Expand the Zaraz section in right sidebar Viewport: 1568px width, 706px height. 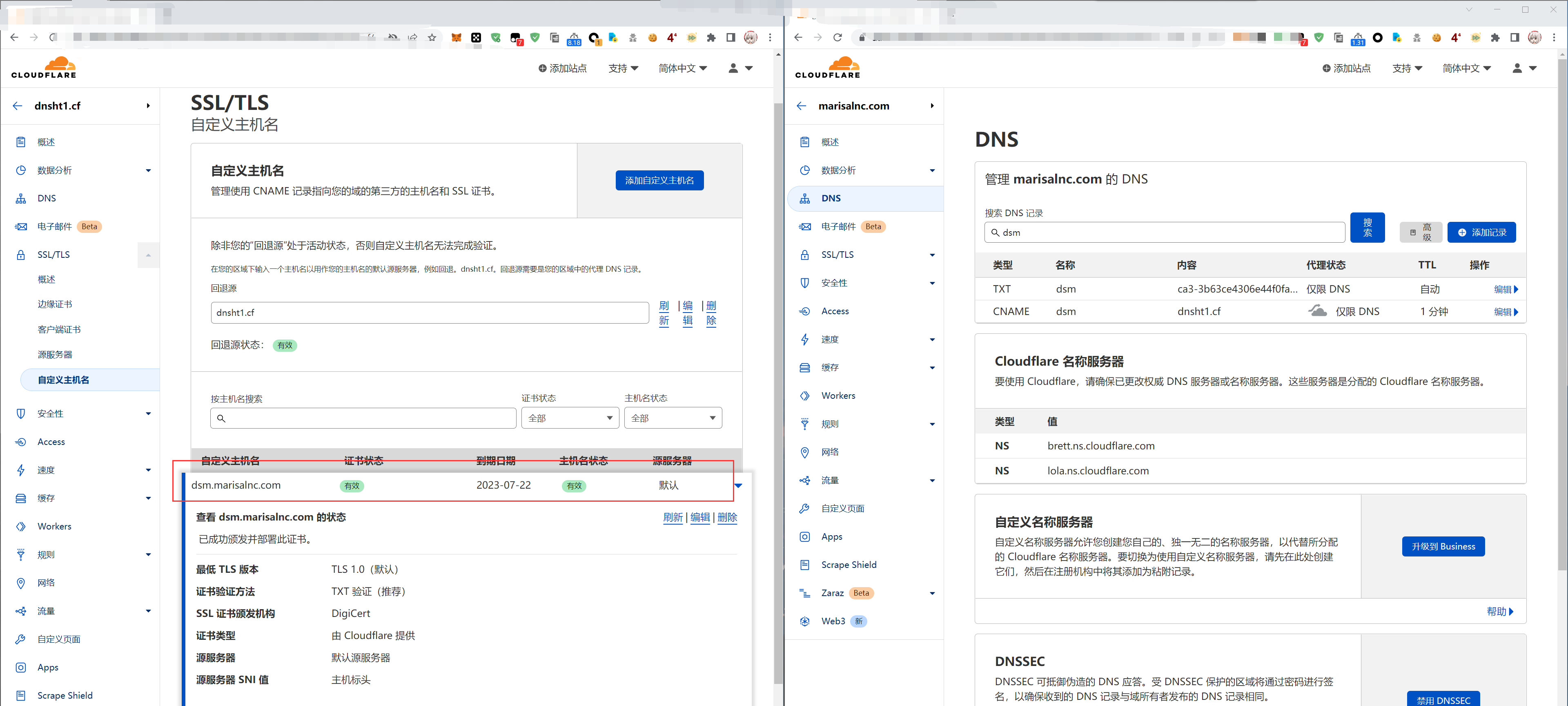click(932, 593)
